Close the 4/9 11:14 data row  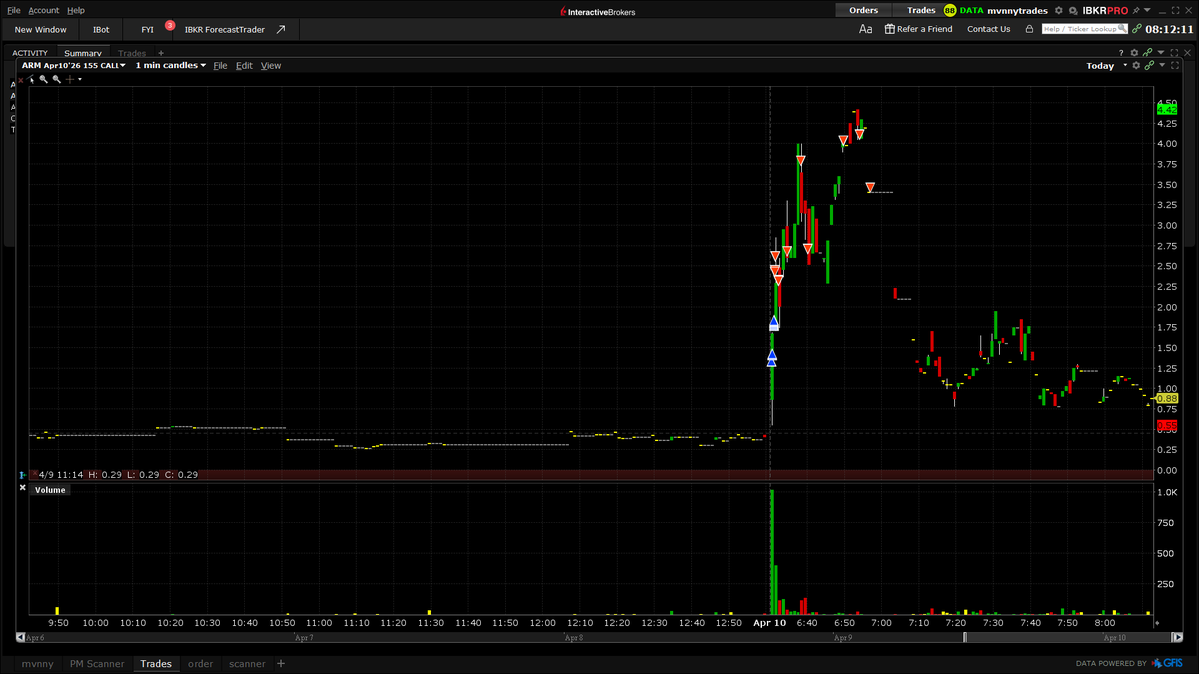coord(34,475)
